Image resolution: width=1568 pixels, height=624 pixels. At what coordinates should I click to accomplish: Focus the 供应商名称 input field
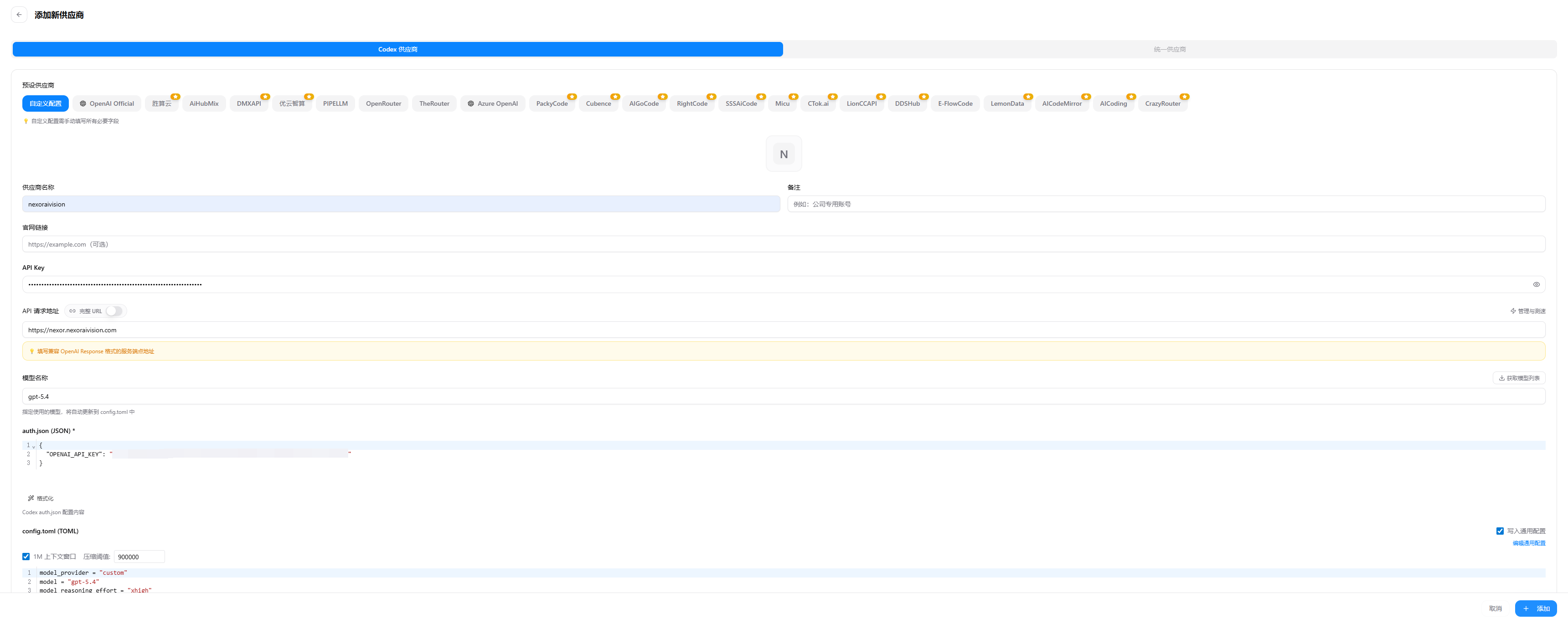pyautogui.click(x=401, y=204)
